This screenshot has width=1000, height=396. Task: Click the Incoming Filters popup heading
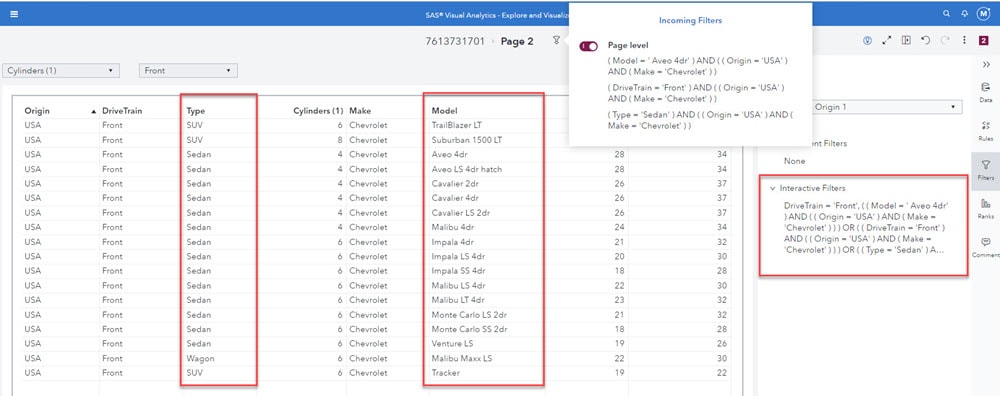[690, 20]
